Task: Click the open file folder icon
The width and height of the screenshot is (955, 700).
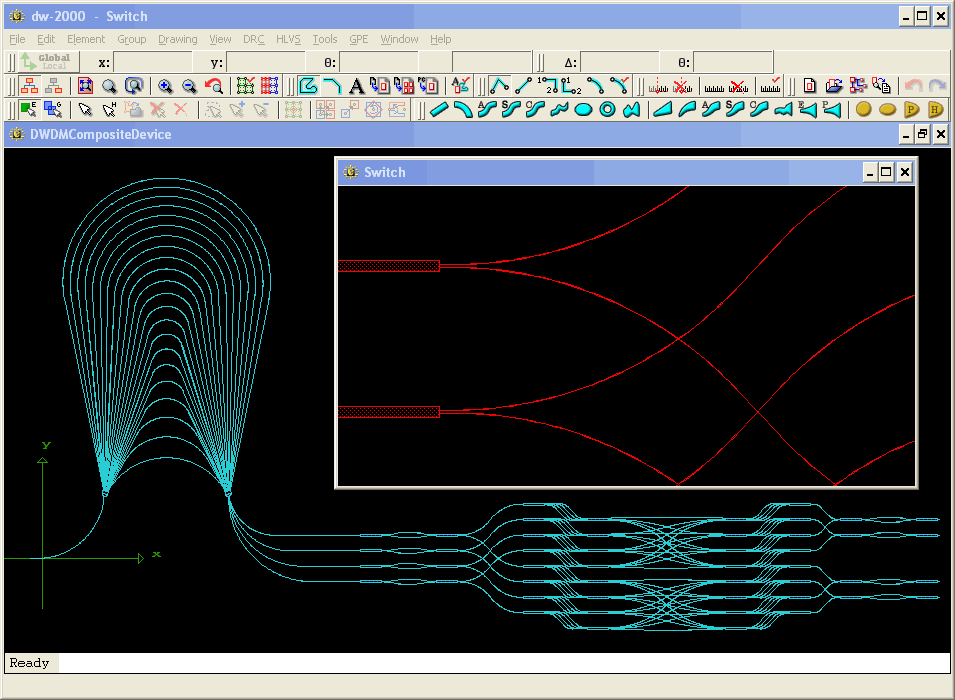Action: (x=833, y=86)
